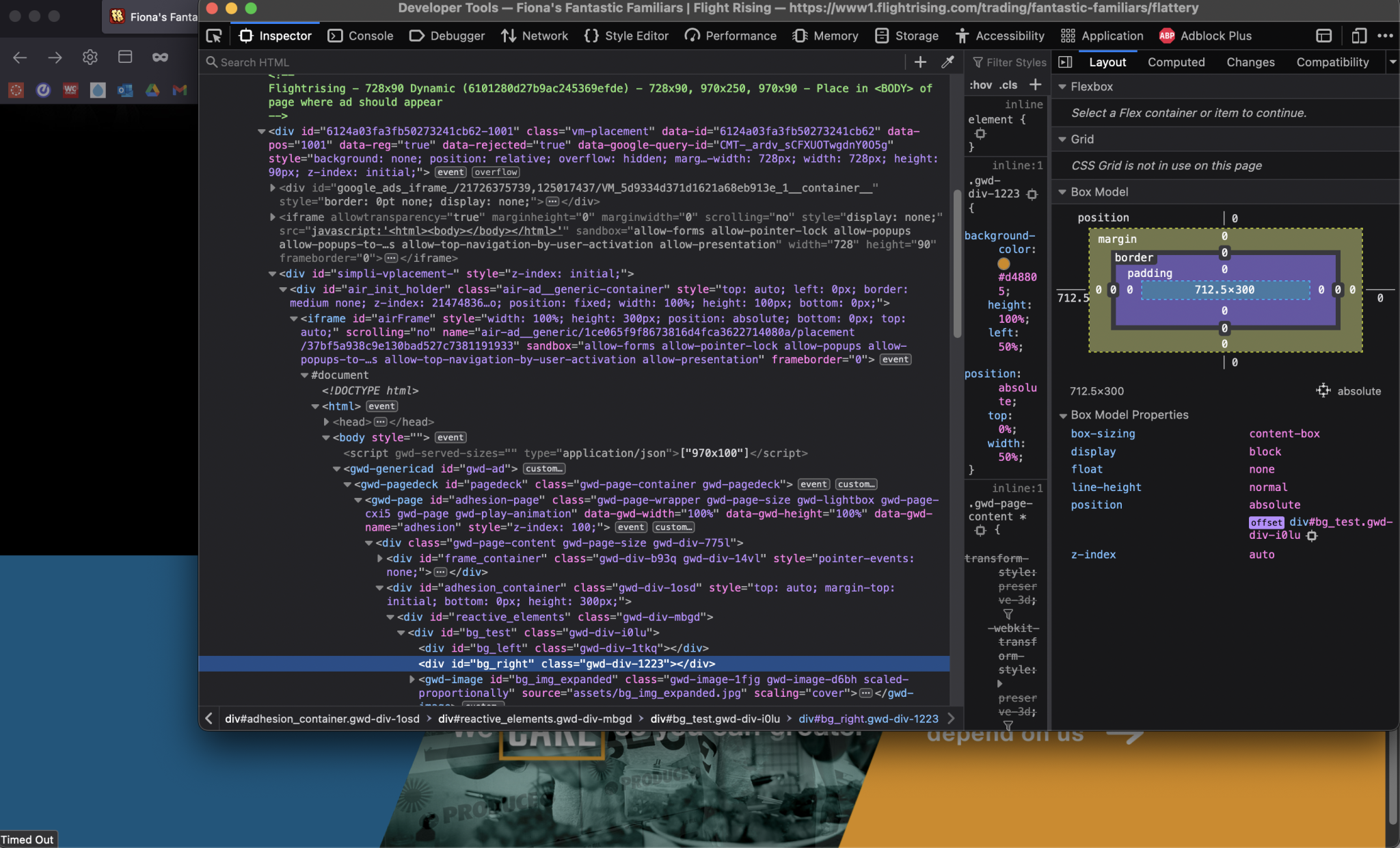Click back arrow in the browser window
Screen dimensions: 1400x848
point(20,57)
